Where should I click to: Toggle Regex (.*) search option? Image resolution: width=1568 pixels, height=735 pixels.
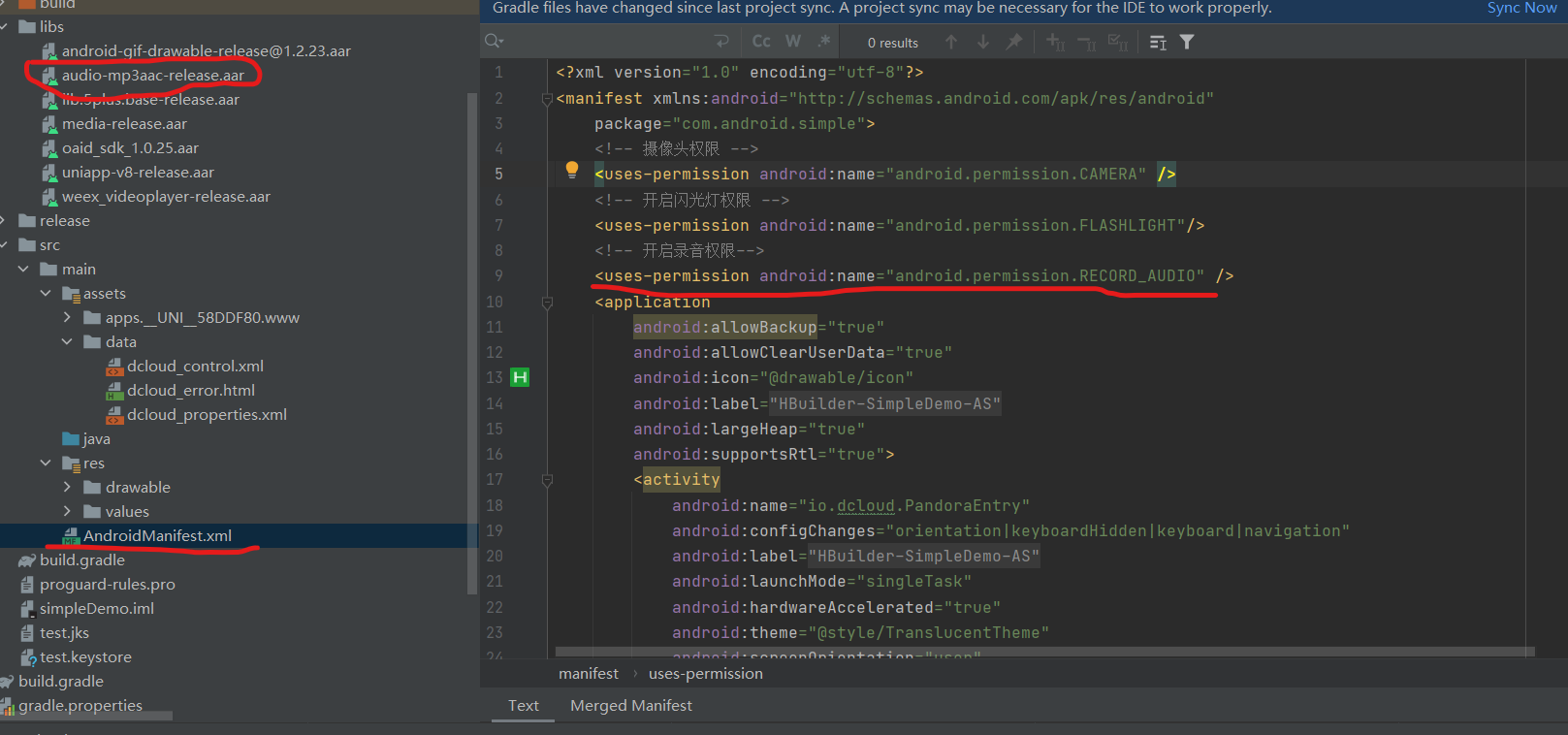click(x=823, y=42)
